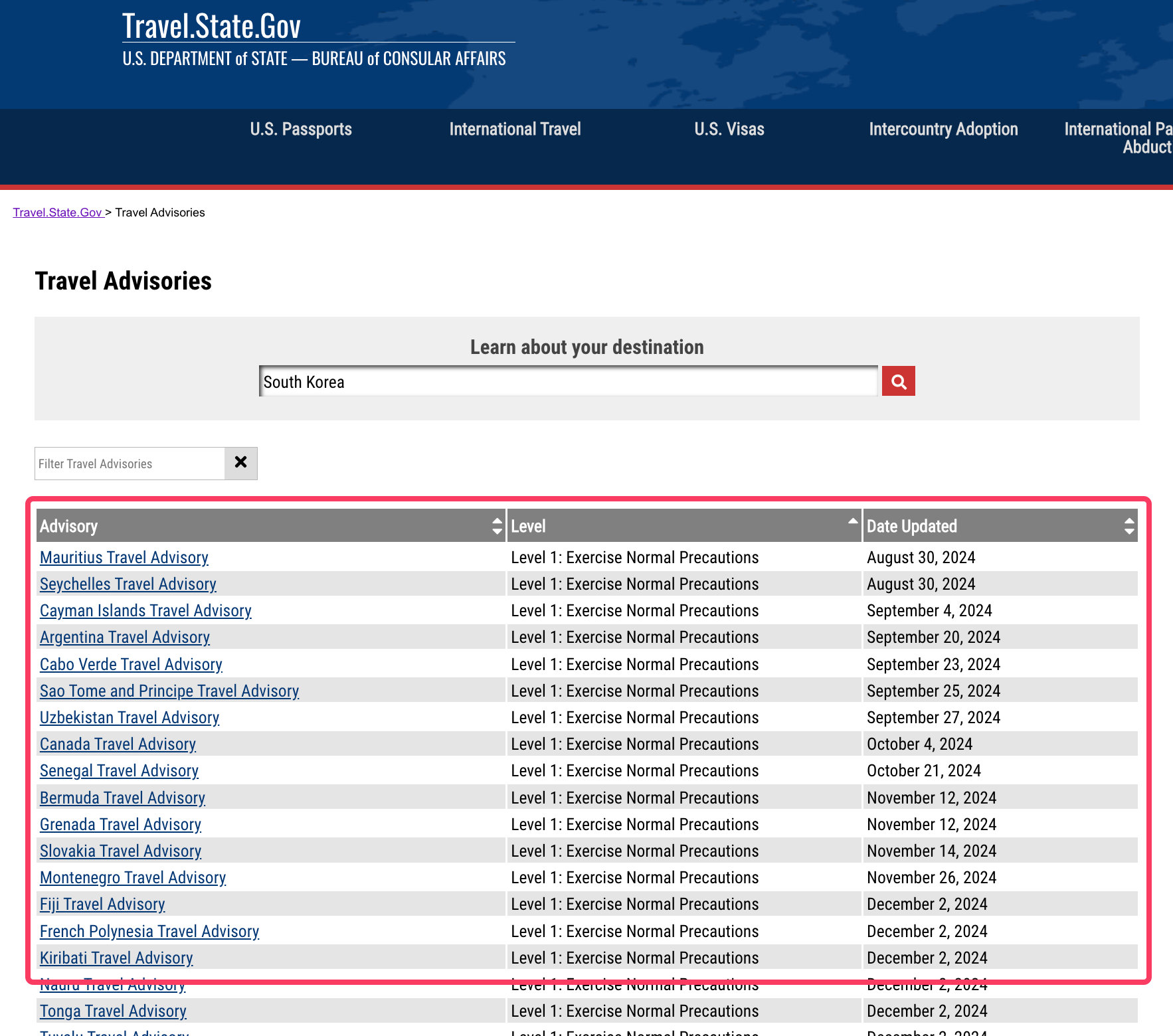Open Tonga Travel Advisory
The image size is (1173, 1036).
[113, 1011]
